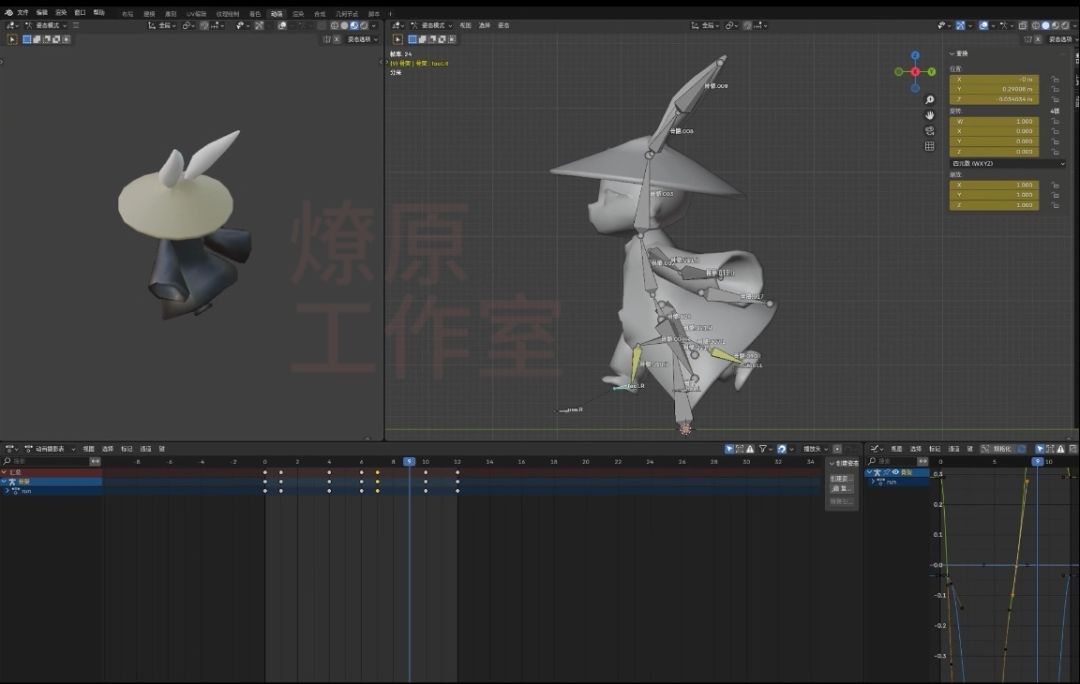Image resolution: width=1080 pixels, height=684 pixels.
Task: Click the Scale X value field
Action: click(994, 185)
